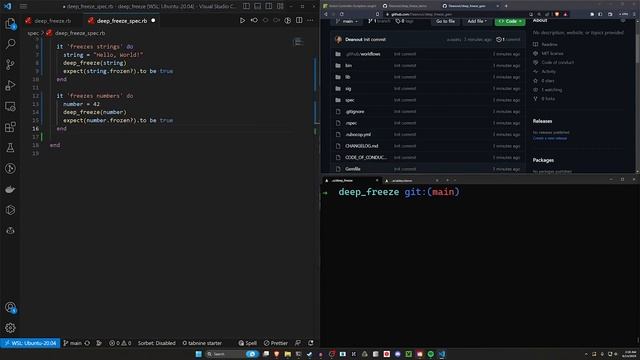Screen dimensions: 640x360
Task: Click Sorbet: Disabled in status bar
Action: (156, 343)
